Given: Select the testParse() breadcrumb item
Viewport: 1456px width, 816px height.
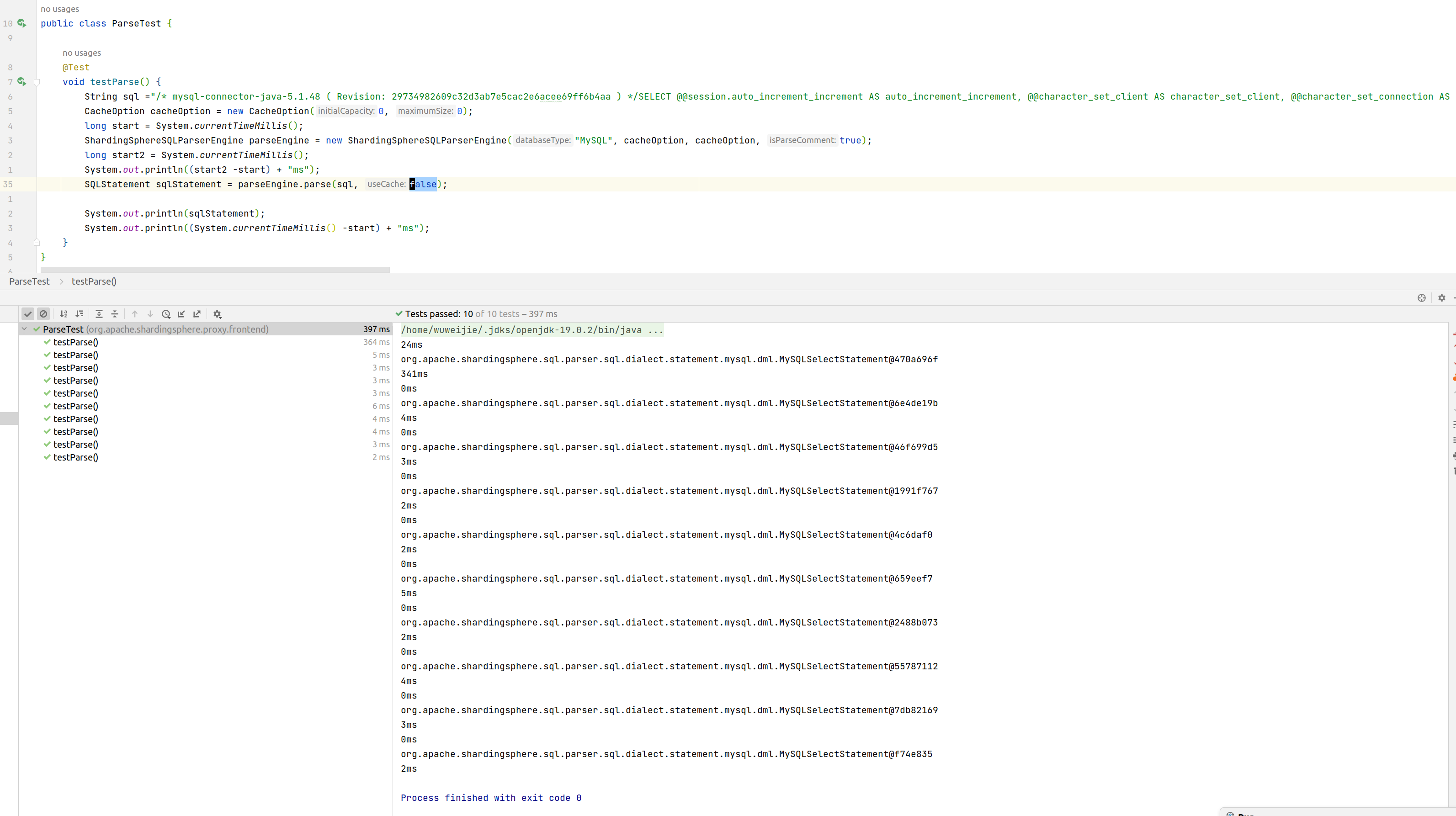Looking at the screenshot, I should (94, 281).
